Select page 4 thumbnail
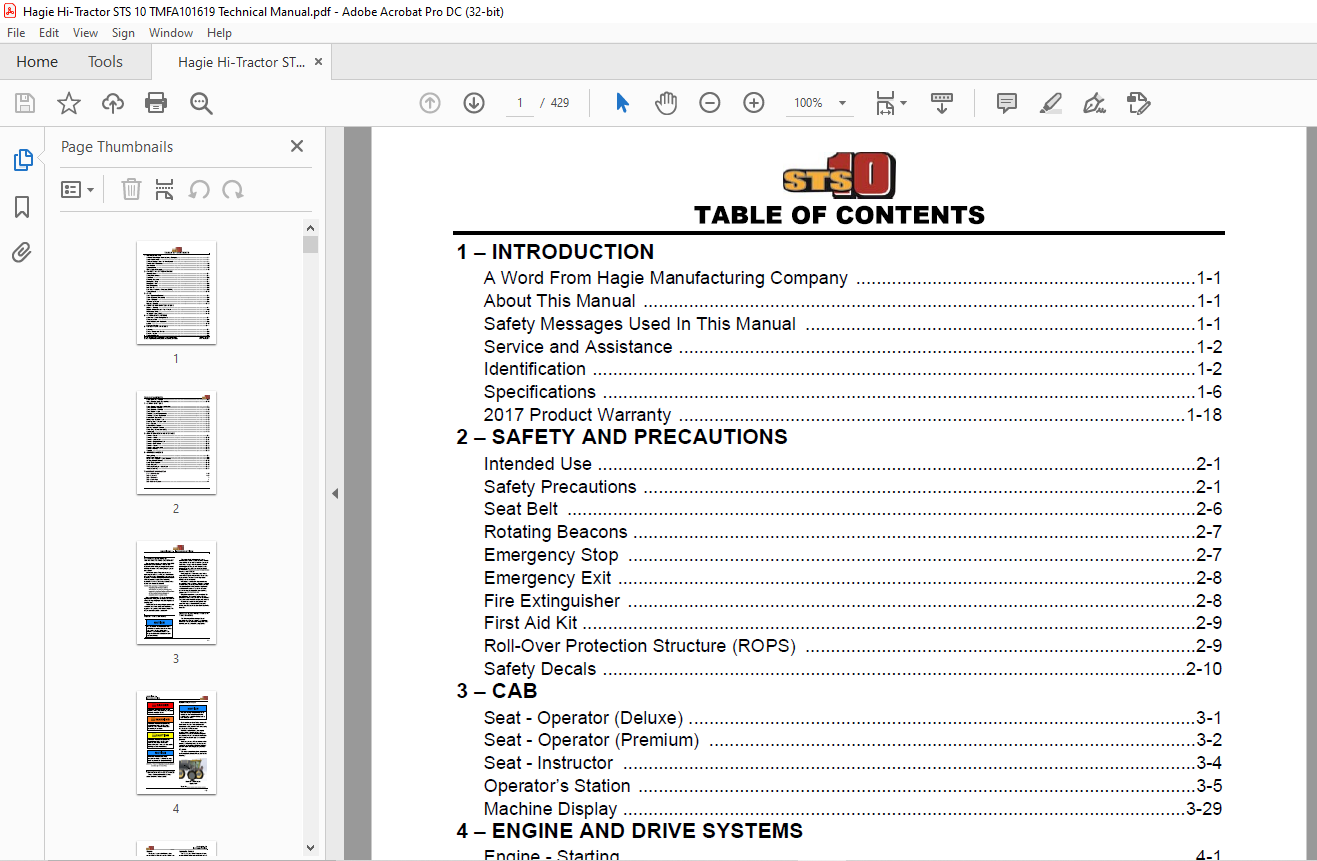The height and width of the screenshot is (861, 1317). 176,743
